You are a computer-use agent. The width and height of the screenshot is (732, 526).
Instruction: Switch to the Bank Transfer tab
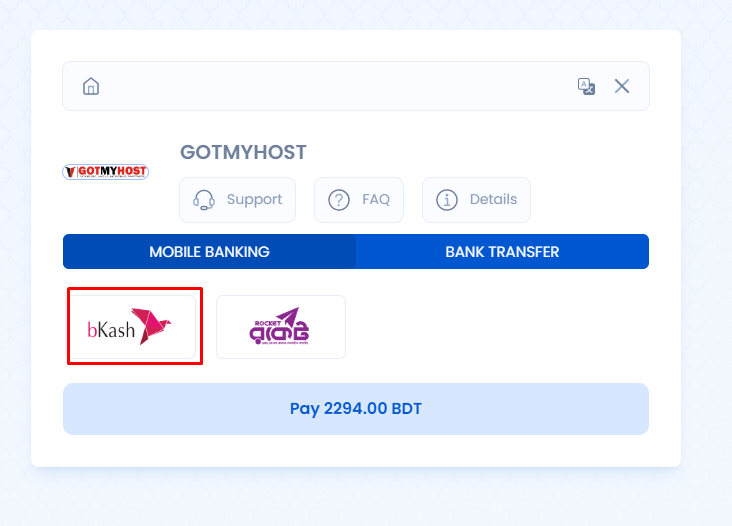coord(502,252)
